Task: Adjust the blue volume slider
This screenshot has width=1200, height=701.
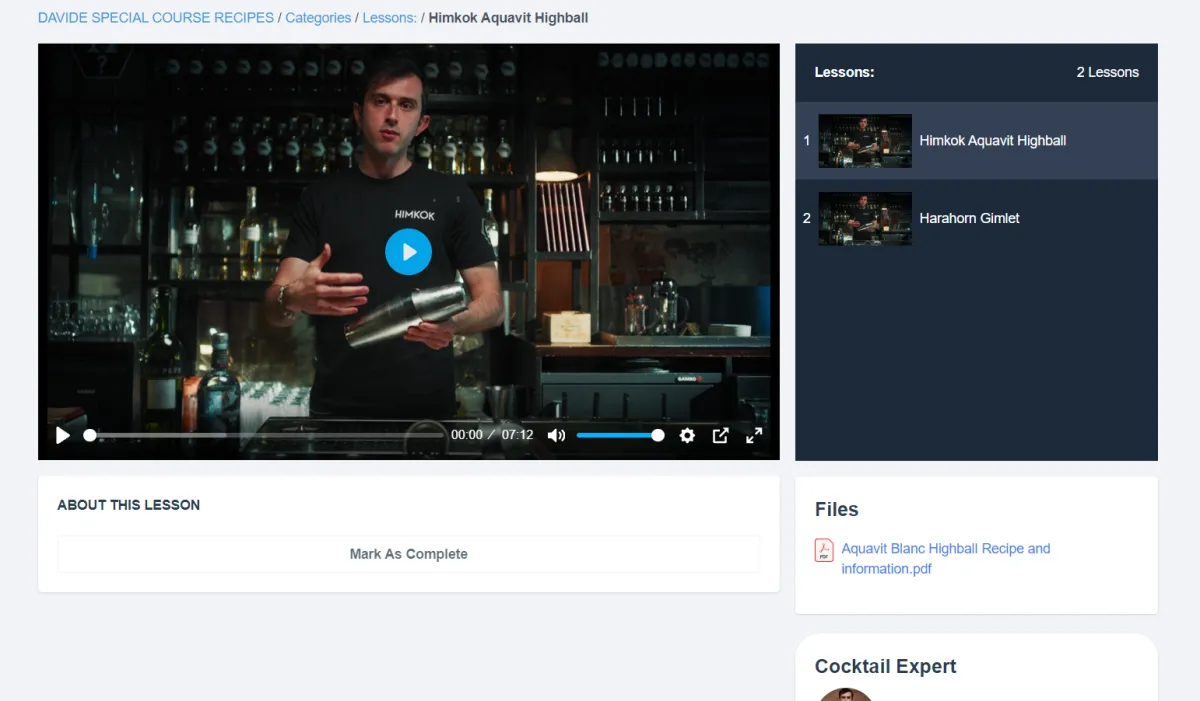Action: pos(620,435)
